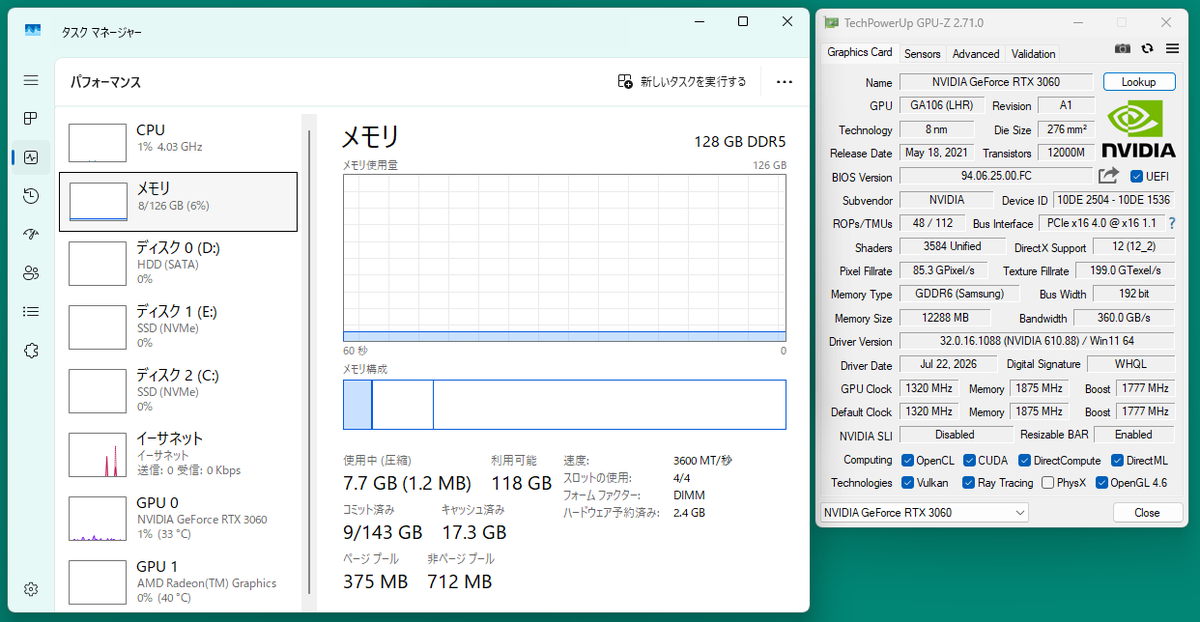Select イーサネット performance item
1200x622 pixels.
pyautogui.click(x=178, y=454)
